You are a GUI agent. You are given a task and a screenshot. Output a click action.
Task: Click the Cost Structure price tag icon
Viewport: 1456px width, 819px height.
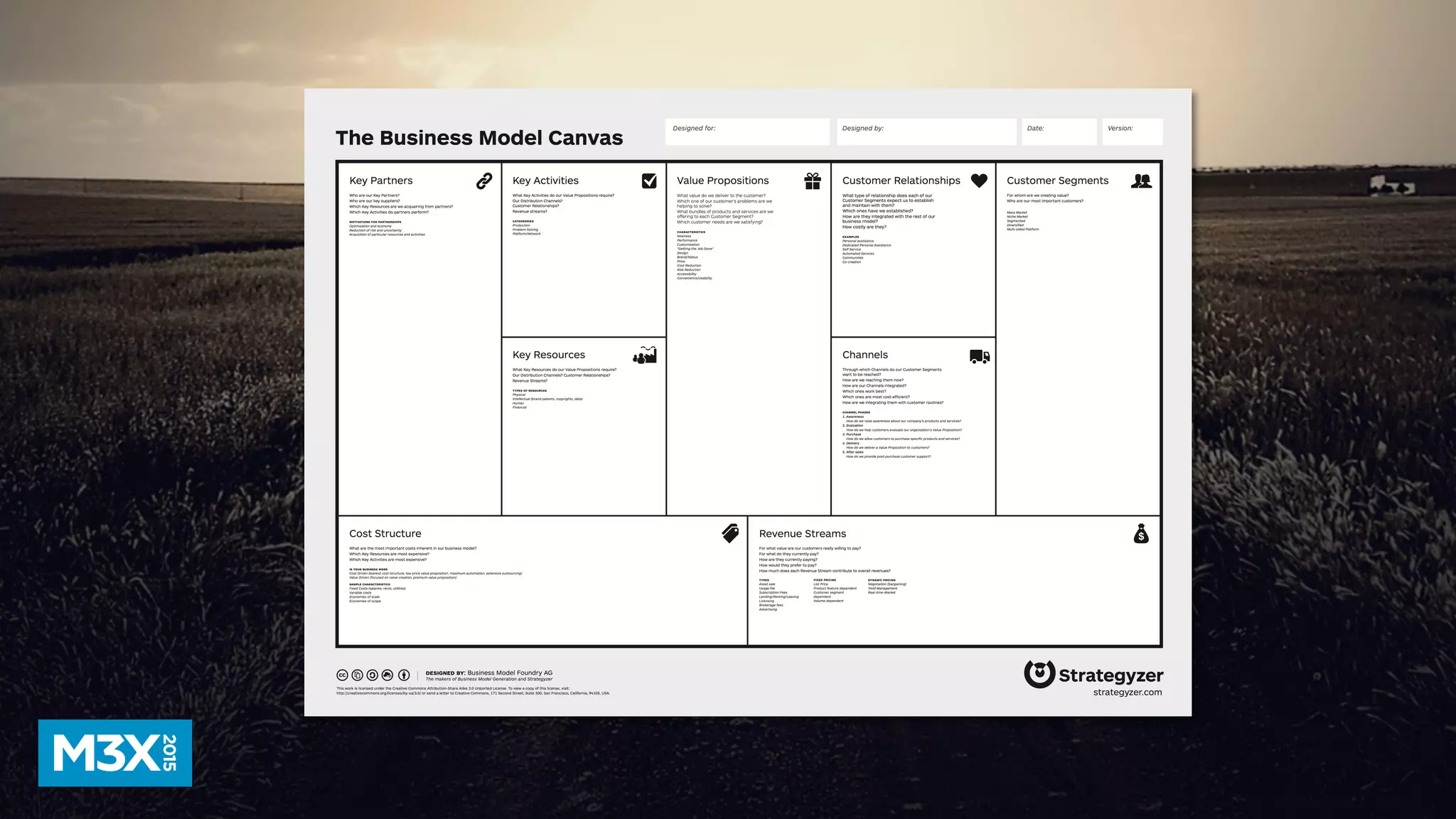pos(730,533)
